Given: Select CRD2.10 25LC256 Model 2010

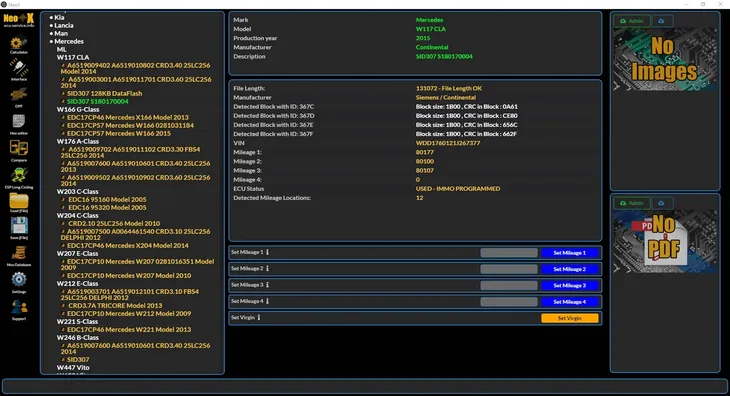Looking at the screenshot, I should [114, 223].
